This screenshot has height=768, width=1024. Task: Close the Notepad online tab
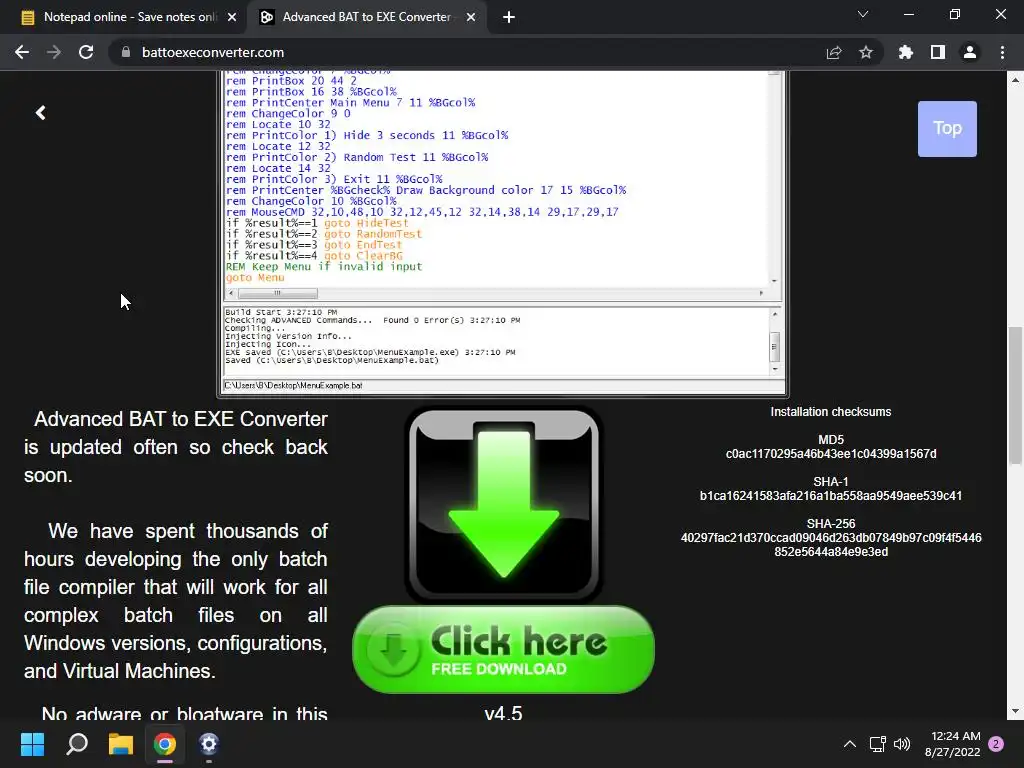point(232,18)
